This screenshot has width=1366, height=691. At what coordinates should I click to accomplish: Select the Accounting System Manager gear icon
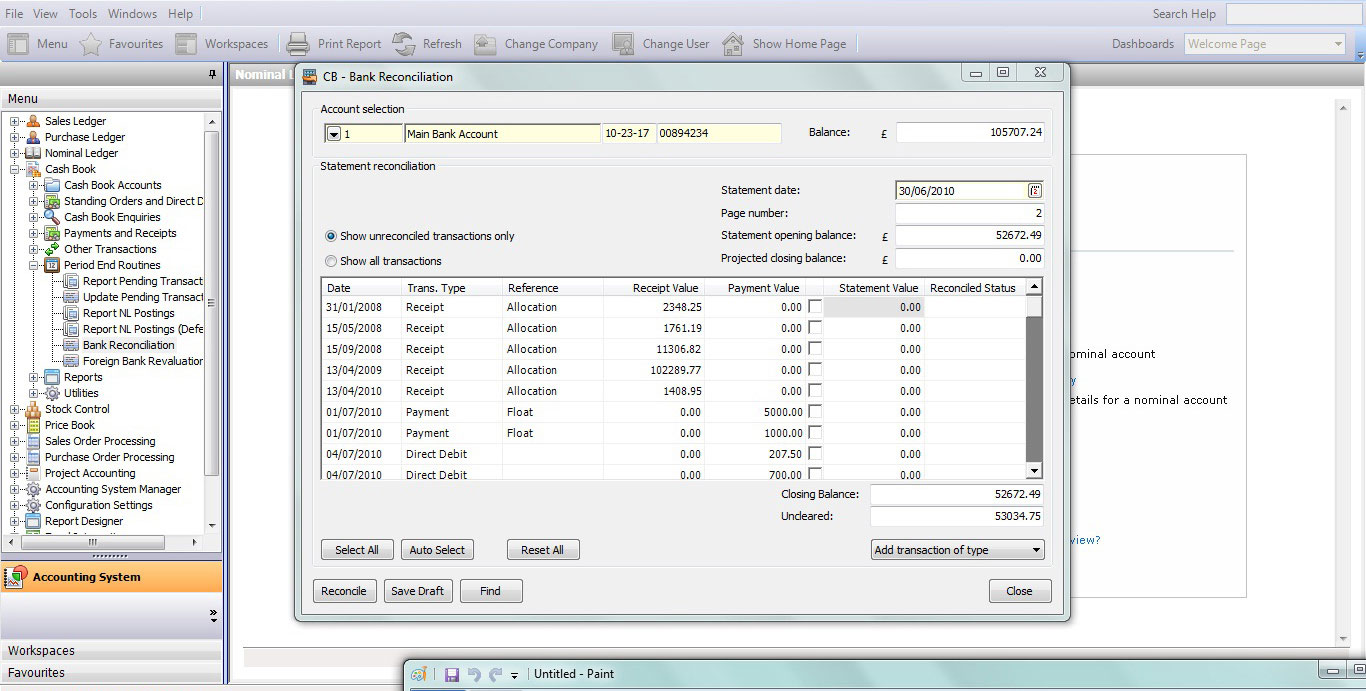point(33,489)
